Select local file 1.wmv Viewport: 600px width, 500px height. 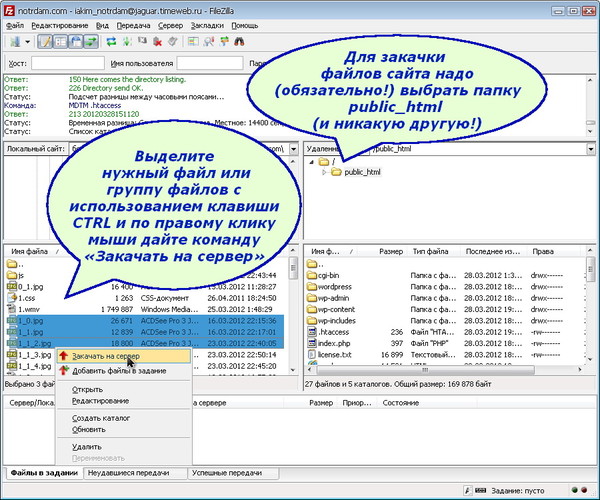[29, 309]
